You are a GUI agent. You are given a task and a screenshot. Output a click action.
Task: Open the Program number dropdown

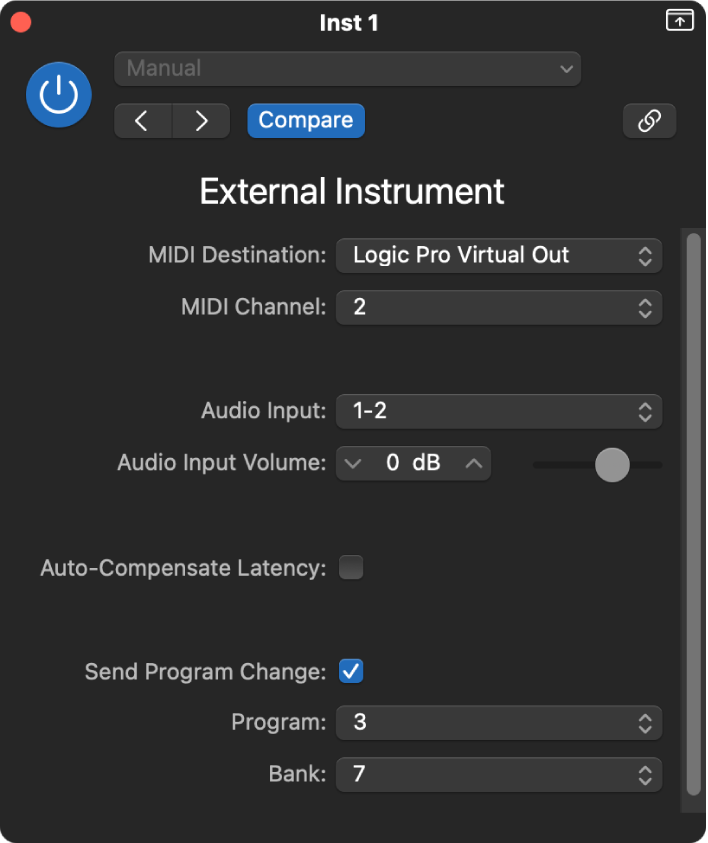coord(499,722)
